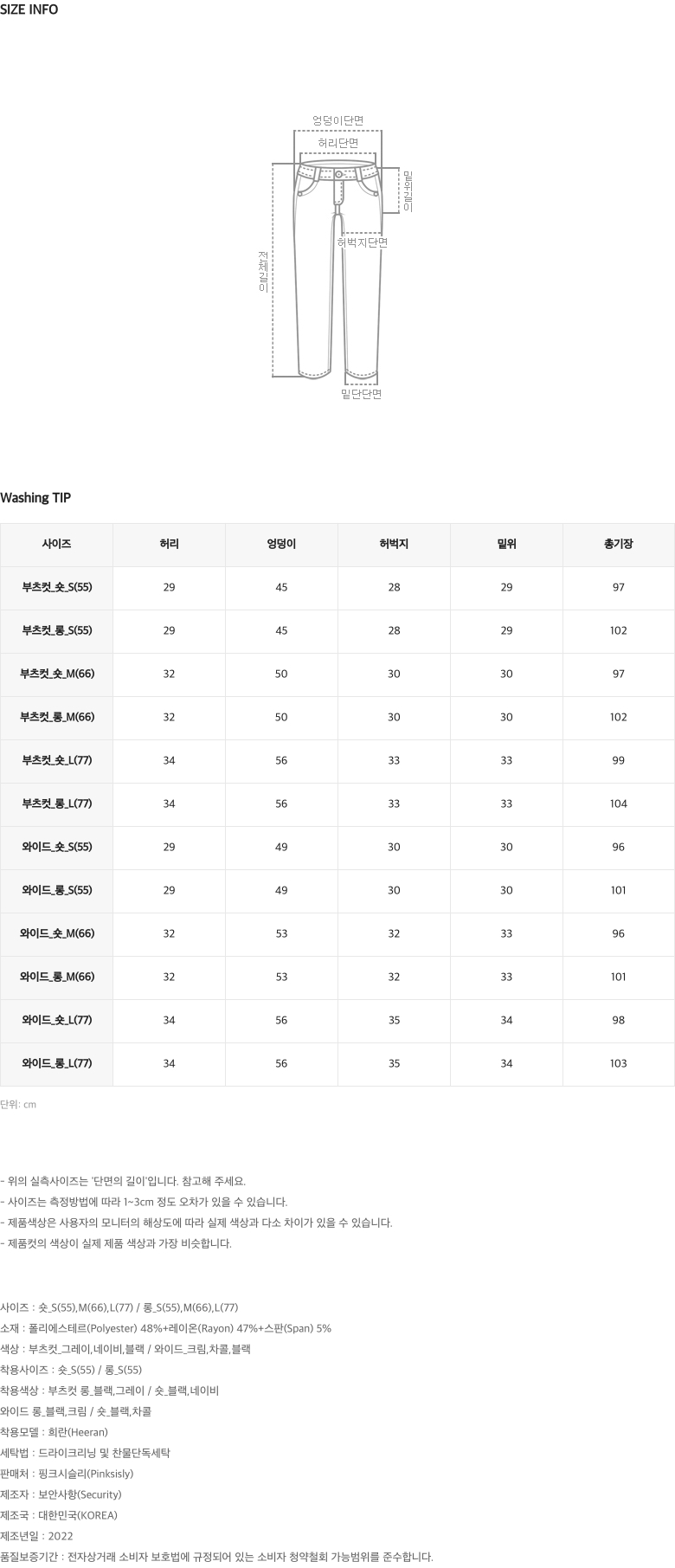Click the 와이드_롱_L(77) row label

(x=56, y=1064)
